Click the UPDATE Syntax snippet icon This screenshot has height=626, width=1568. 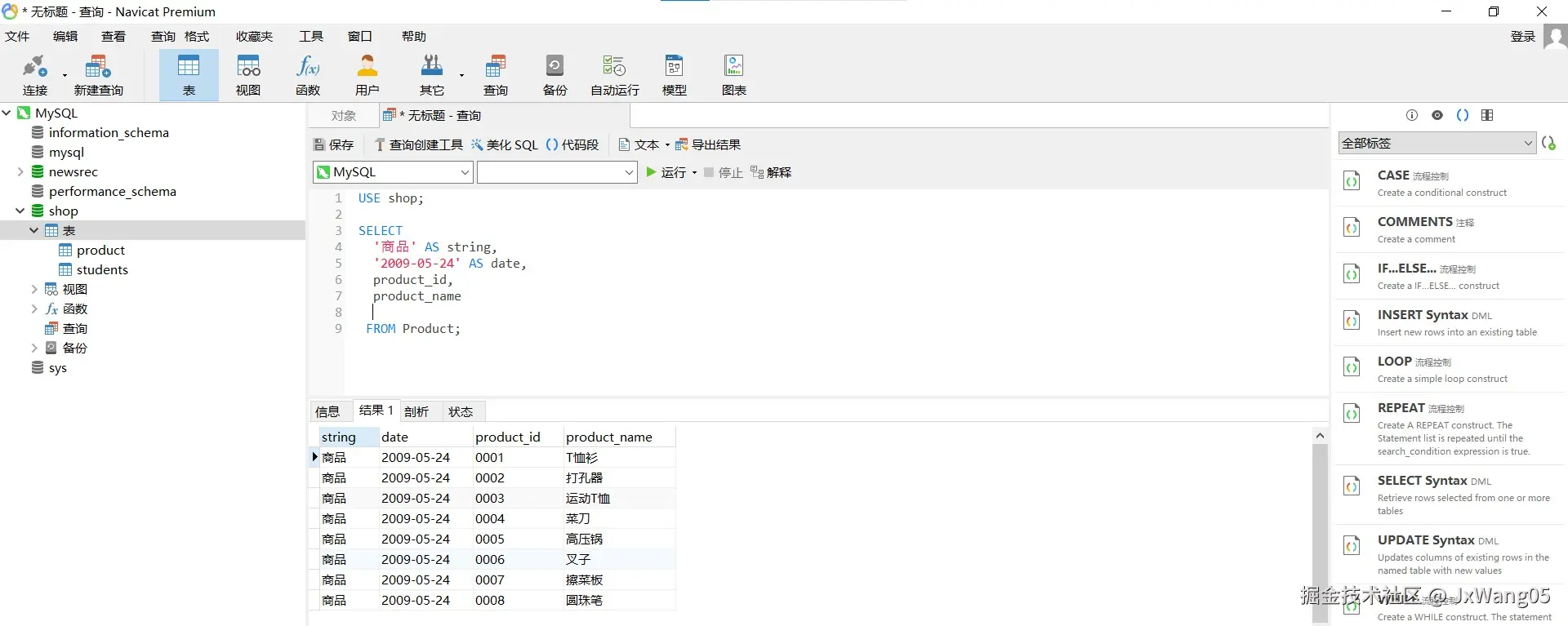pos(1352,546)
